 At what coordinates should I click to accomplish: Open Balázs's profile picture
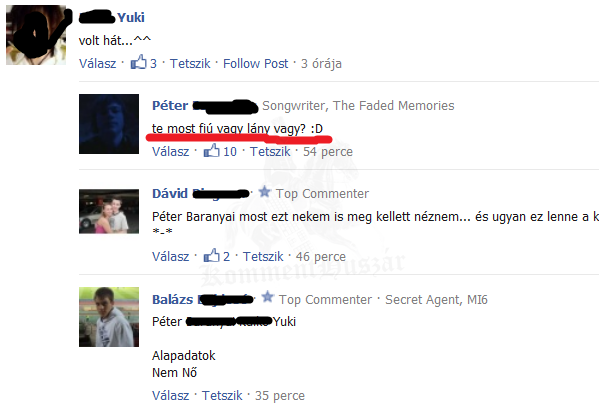(109, 317)
